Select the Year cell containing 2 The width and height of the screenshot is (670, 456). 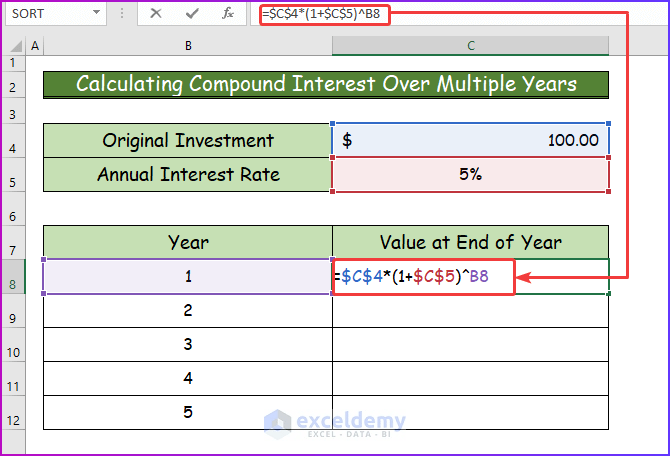click(x=188, y=311)
